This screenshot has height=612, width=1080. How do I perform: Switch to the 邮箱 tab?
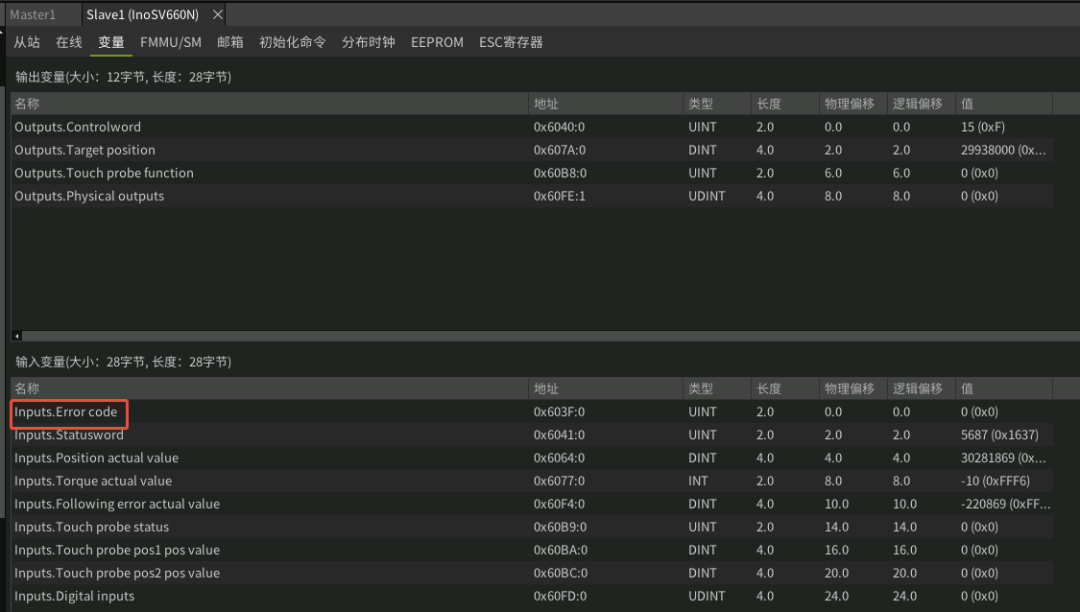pos(230,42)
